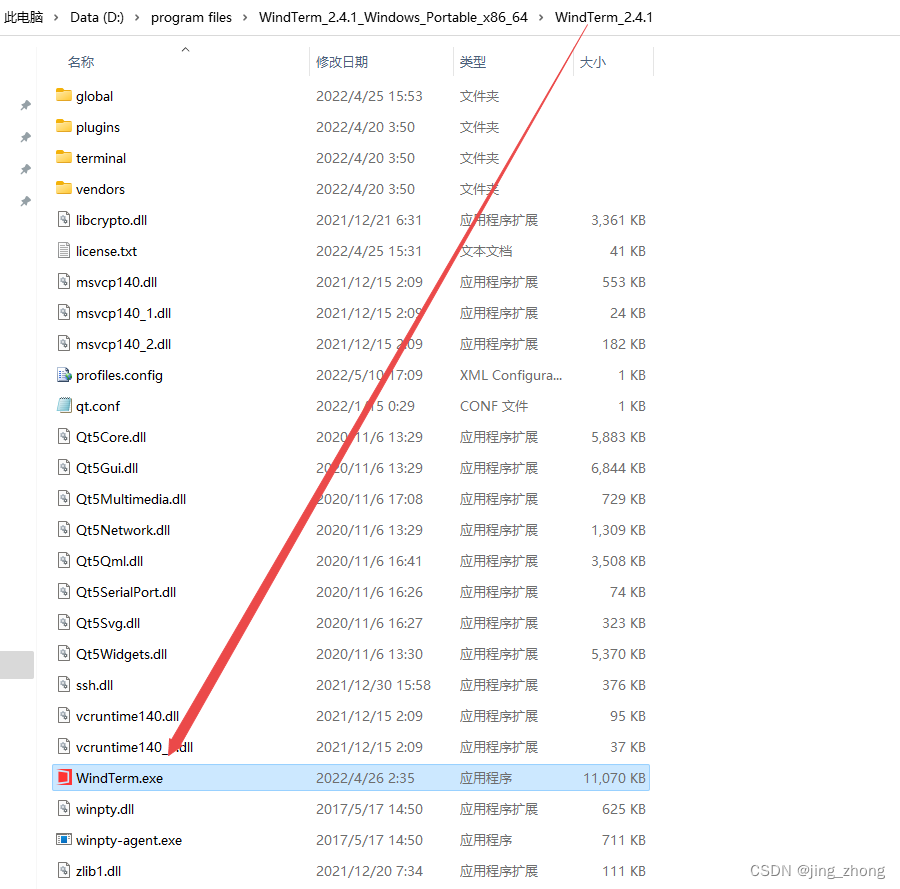Click the Qt5Gui.dll file icon
The height and width of the screenshot is (889, 900).
64,467
